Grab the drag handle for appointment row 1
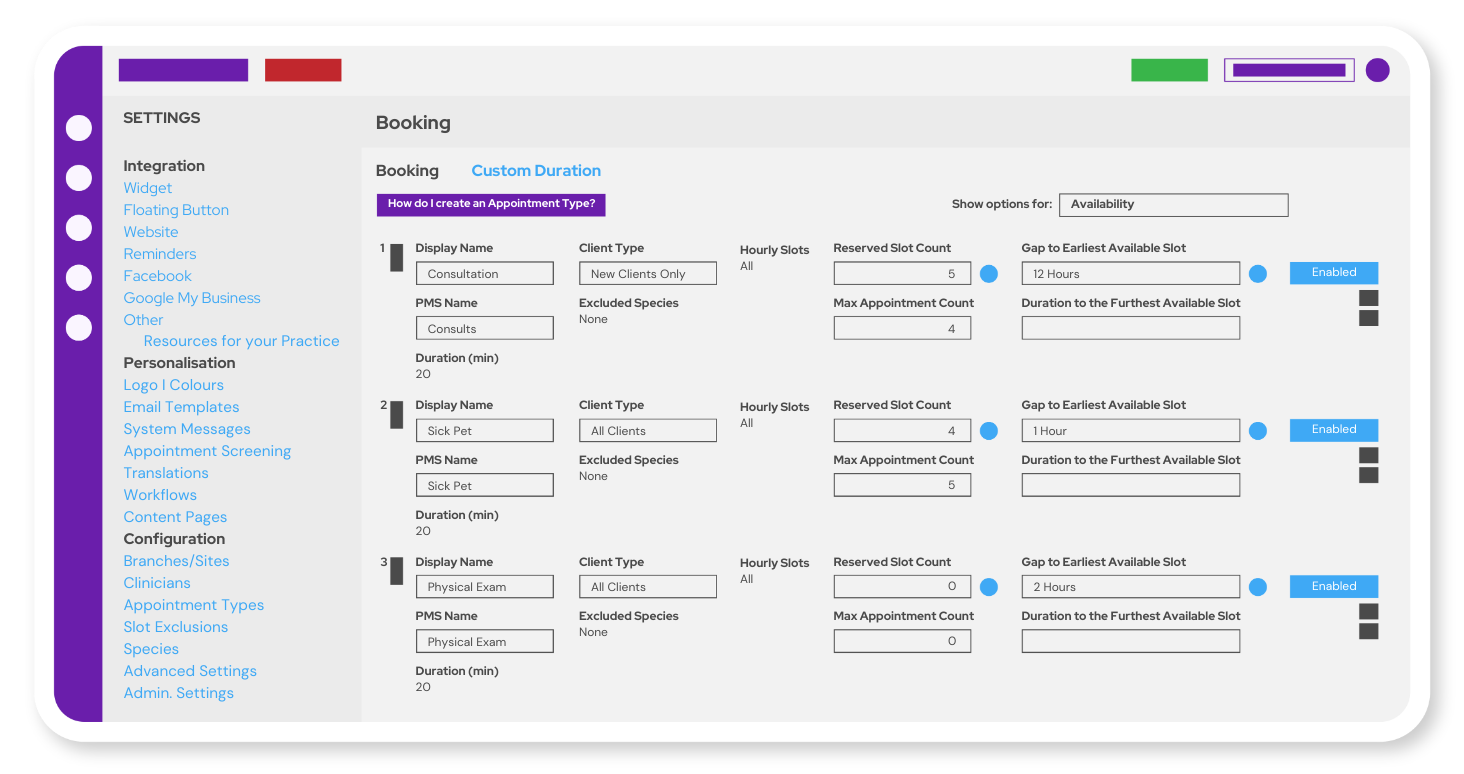Viewport: 1464px width, 774px height. point(396,258)
